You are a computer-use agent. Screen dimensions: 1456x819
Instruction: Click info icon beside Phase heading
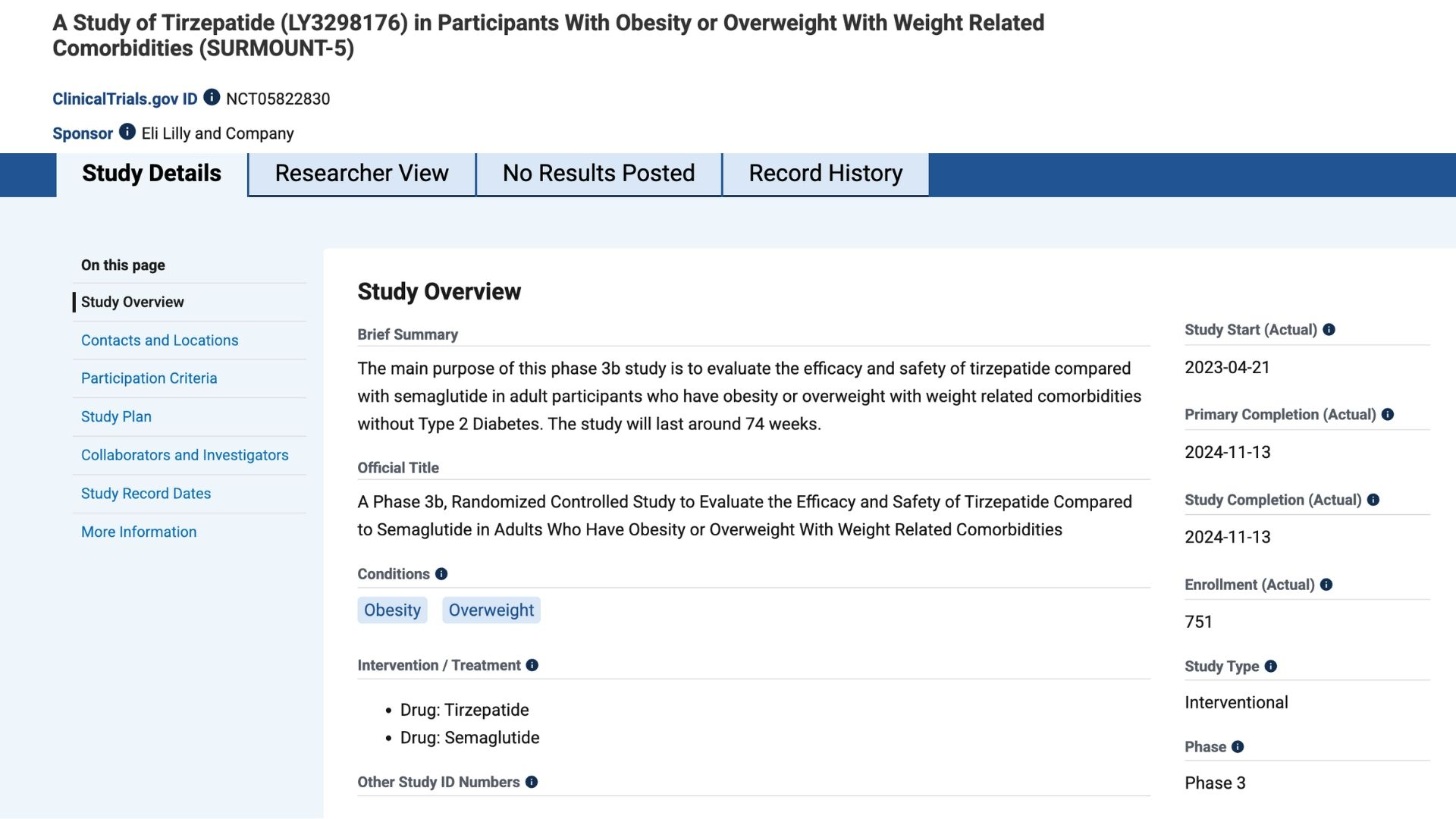click(x=1238, y=747)
